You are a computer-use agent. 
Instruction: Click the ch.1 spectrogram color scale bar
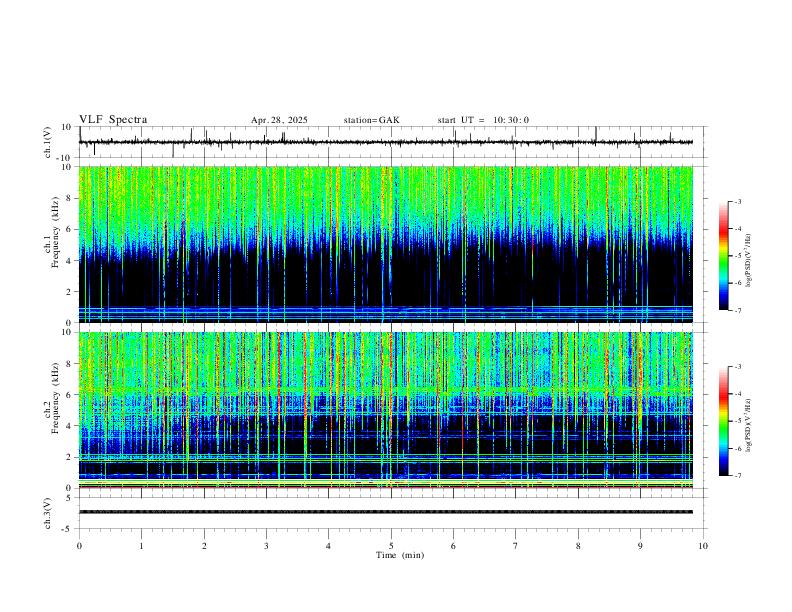click(723, 256)
